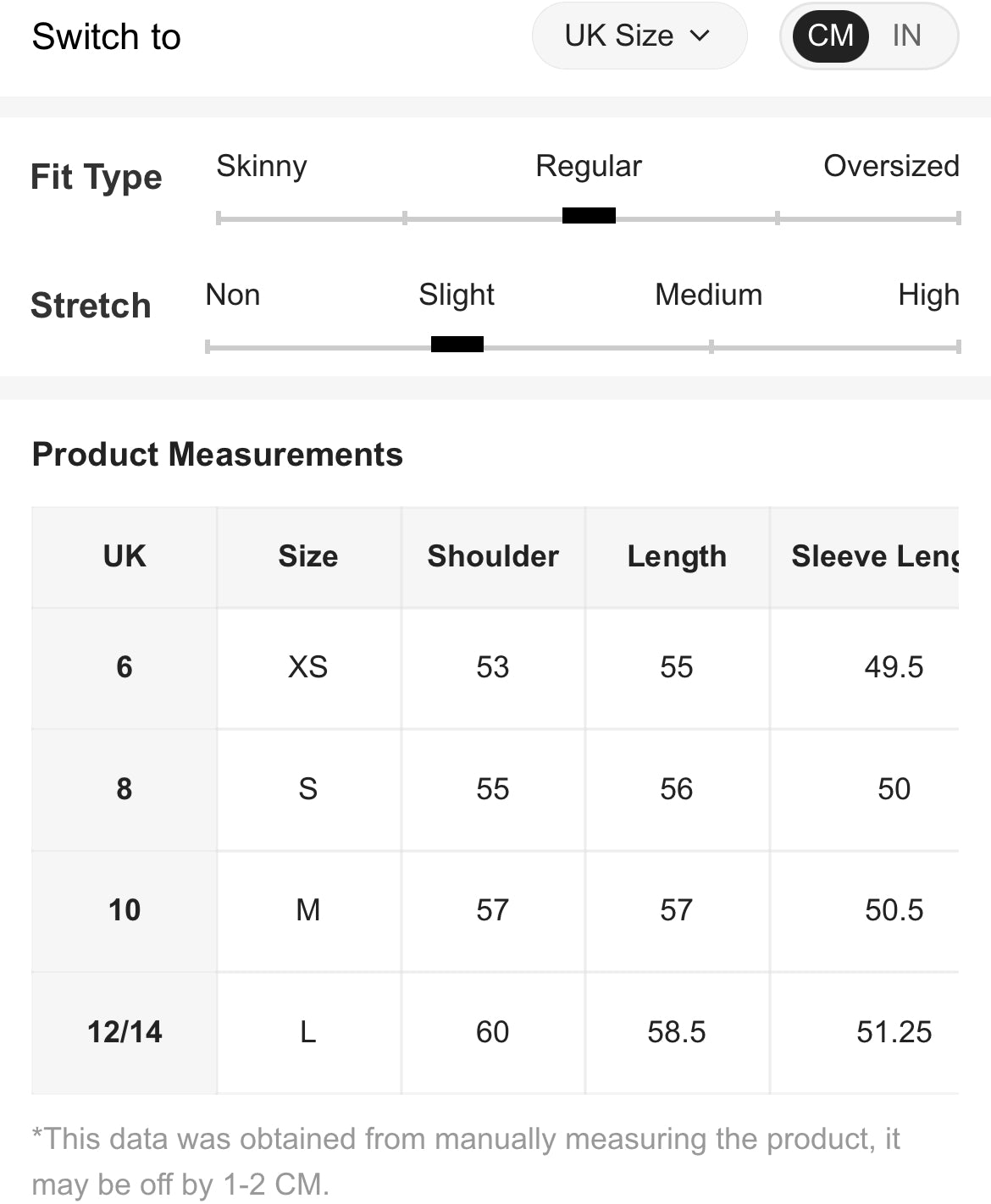
Task: Click the 58.5 length value
Action: tap(677, 1033)
